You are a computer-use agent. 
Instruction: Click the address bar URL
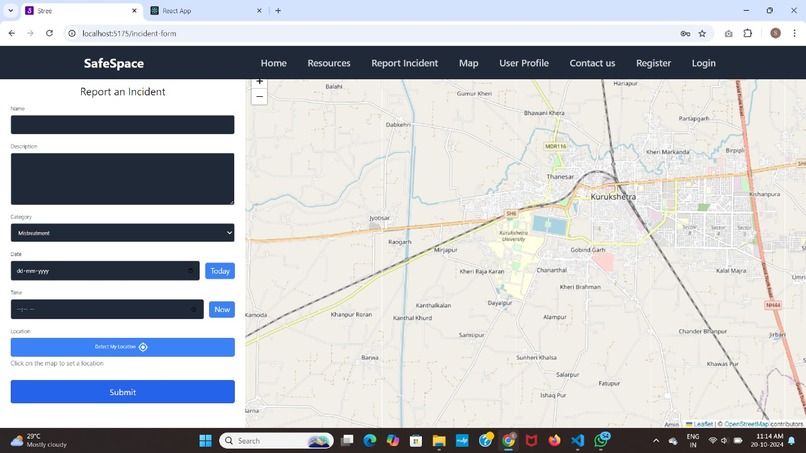tap(129, 33)
